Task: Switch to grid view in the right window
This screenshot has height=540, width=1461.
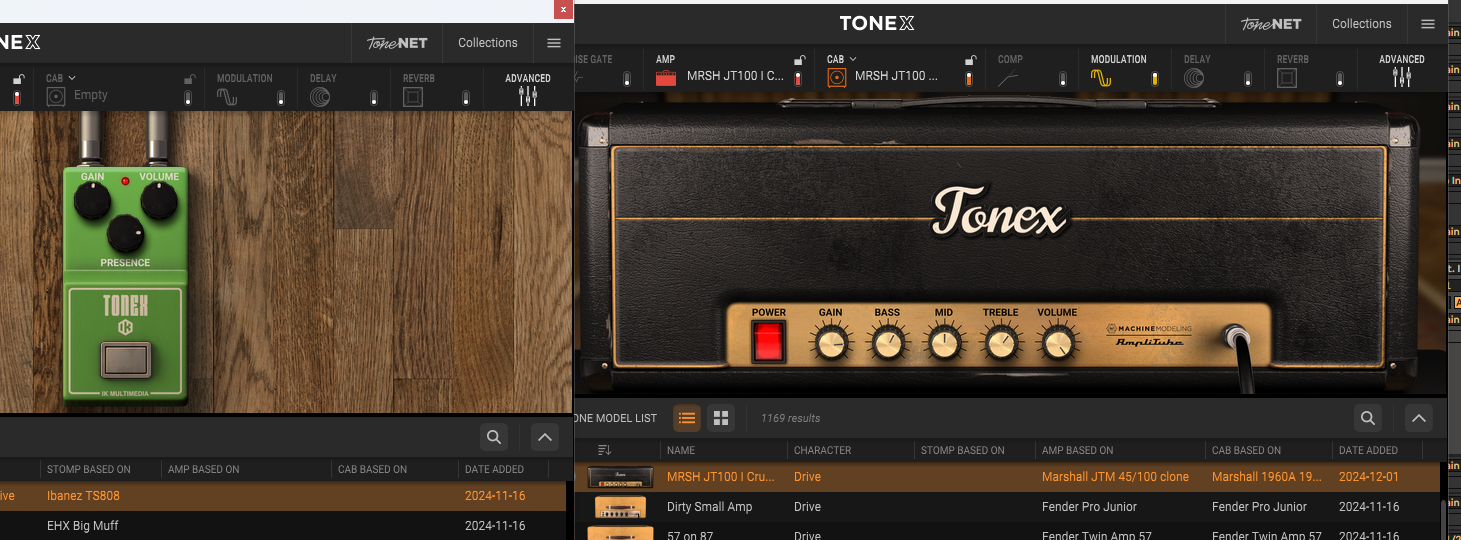Action: click(721, 418)
